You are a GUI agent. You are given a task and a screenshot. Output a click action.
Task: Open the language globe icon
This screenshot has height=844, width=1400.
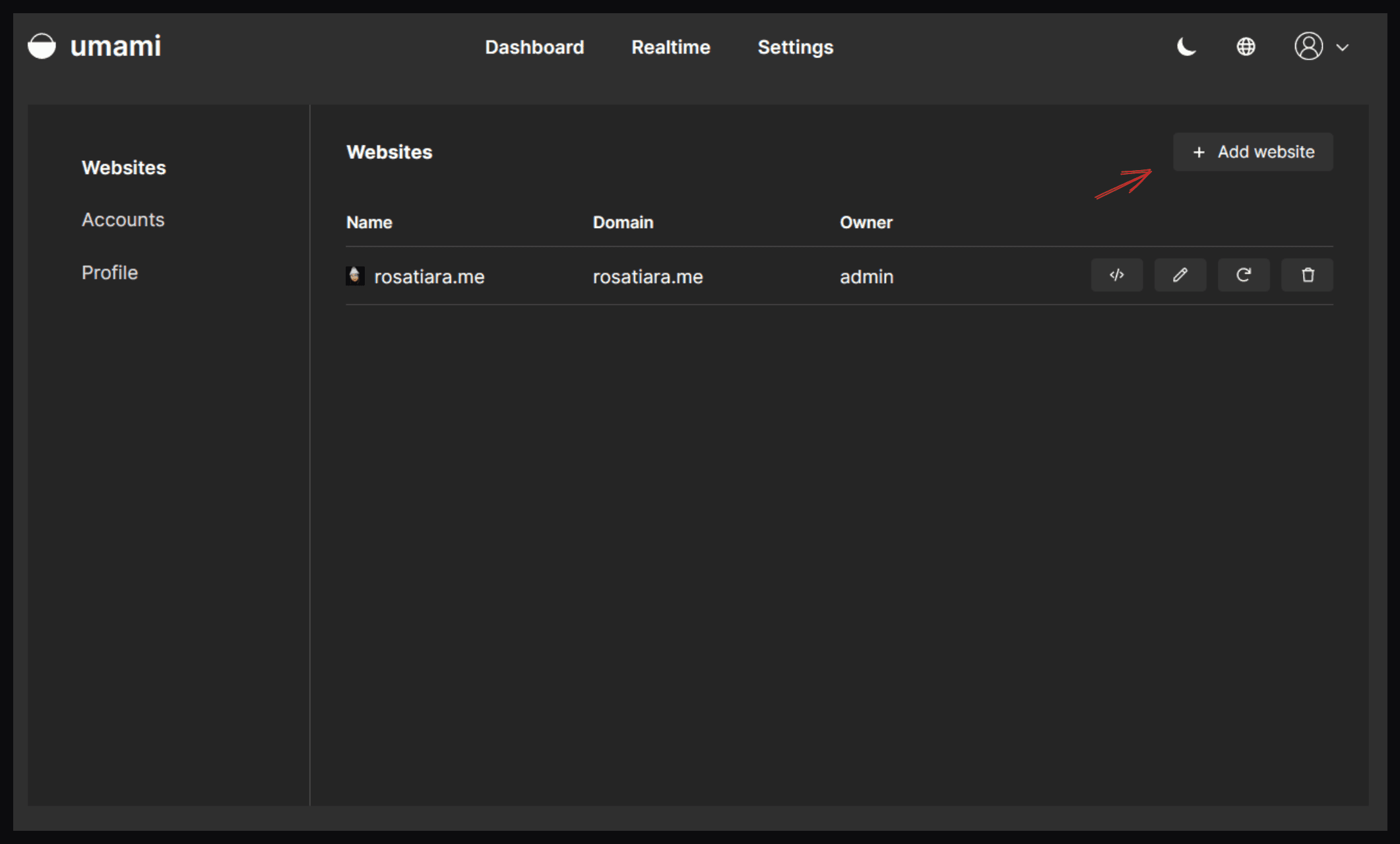(1246, 46)
